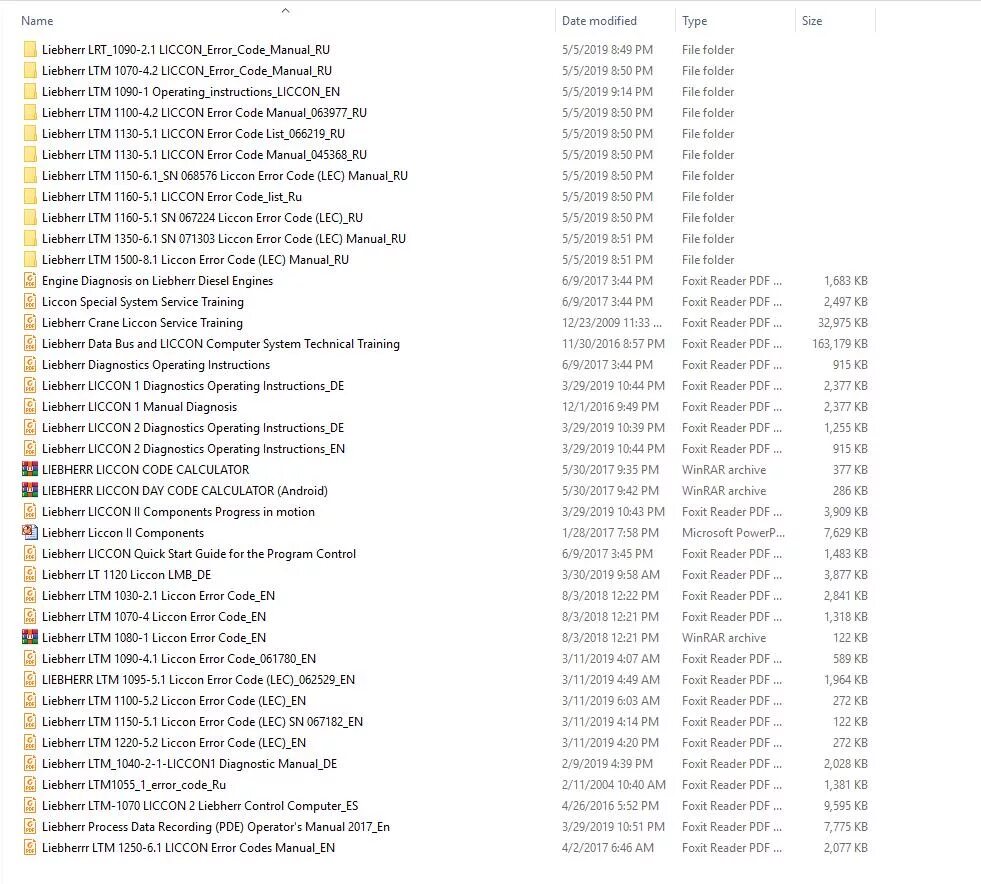Select file Liebherr Data Bus and LICCON Computer System Technical Training

click(x=221, y=343)
